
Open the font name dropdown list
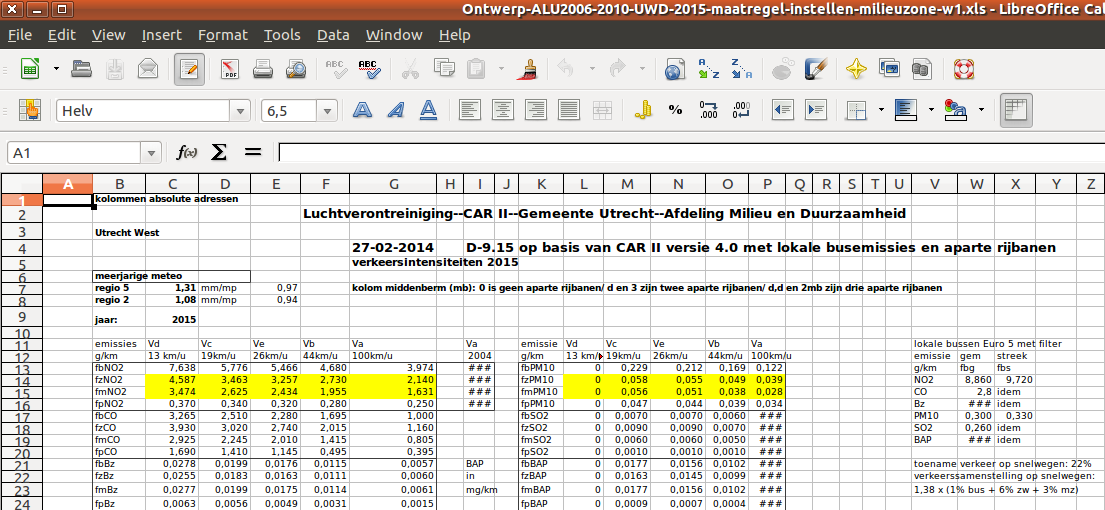[x=242, y=111]
